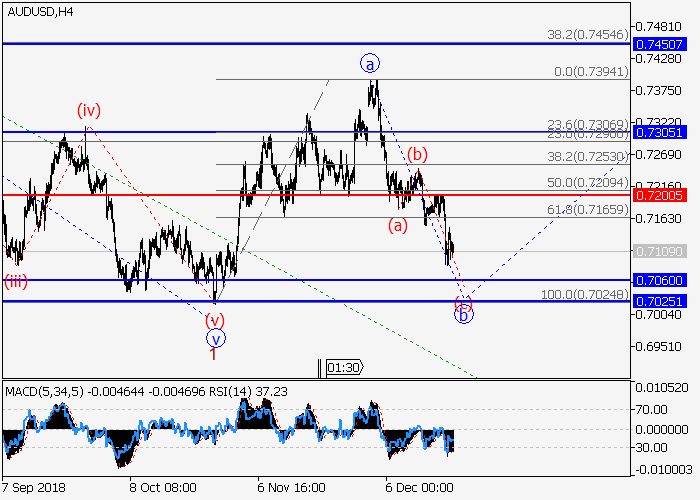This screenshot has height=500, width=700.
Task: Select the circled blue v wave label
Action: (x=215, y=338)
